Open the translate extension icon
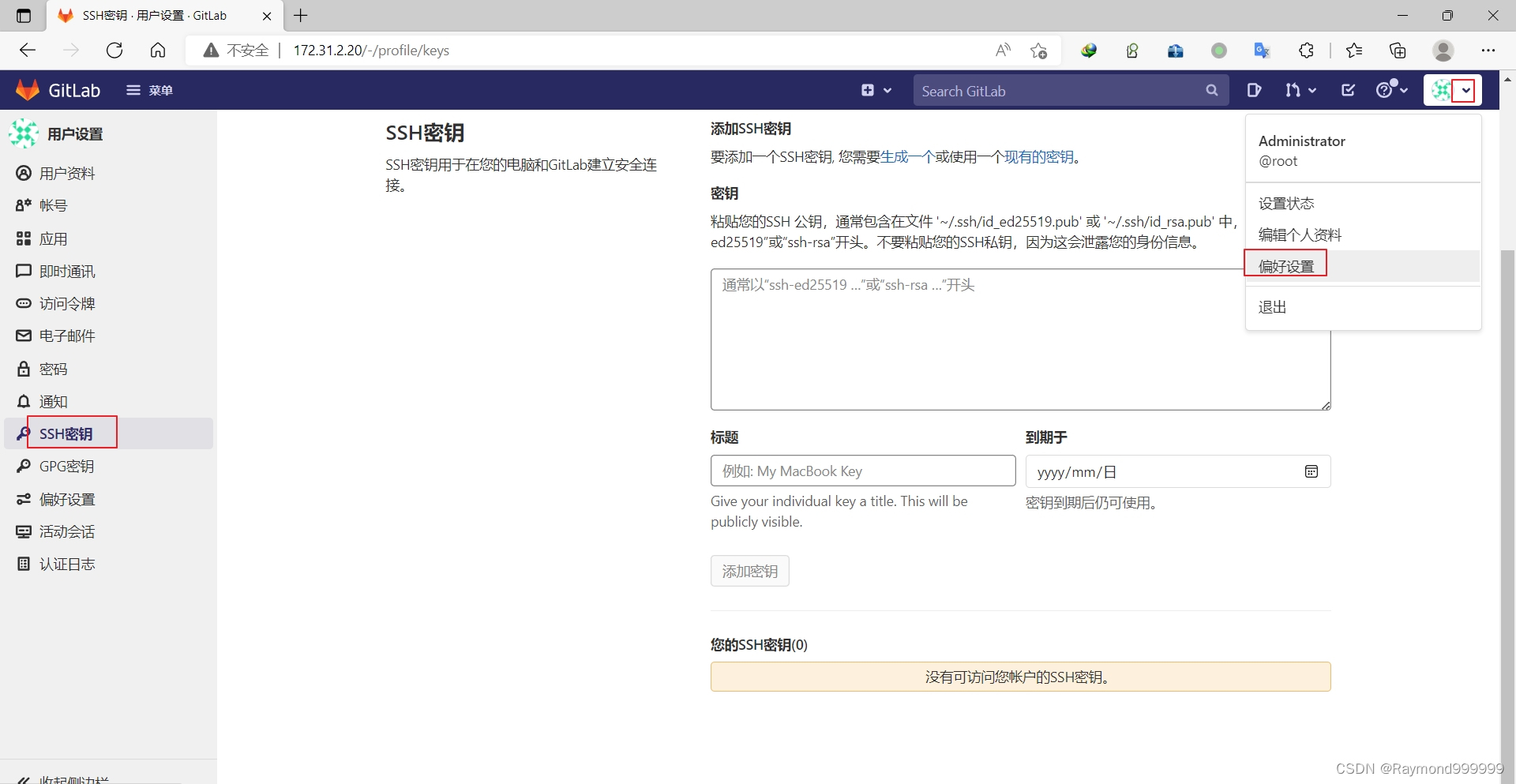The width and height of the screenshot is (1516, 784). 1262,51
